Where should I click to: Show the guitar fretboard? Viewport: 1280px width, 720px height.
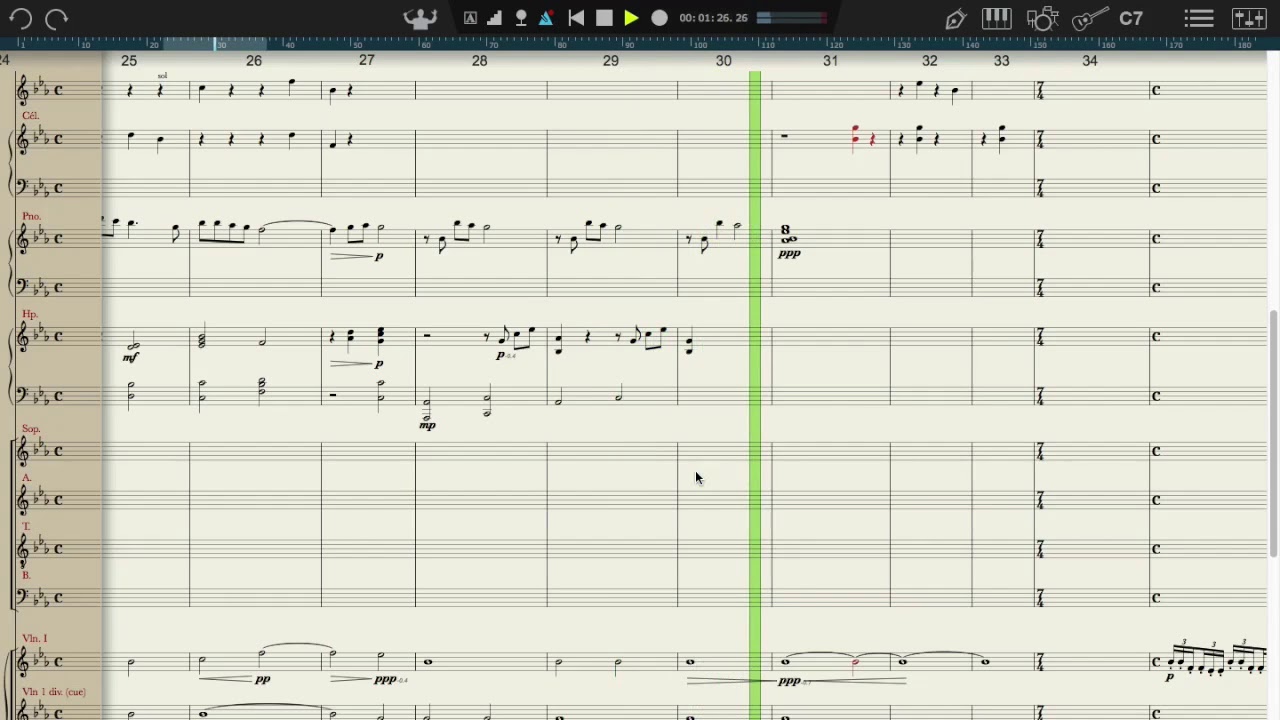pos(1088,18)
